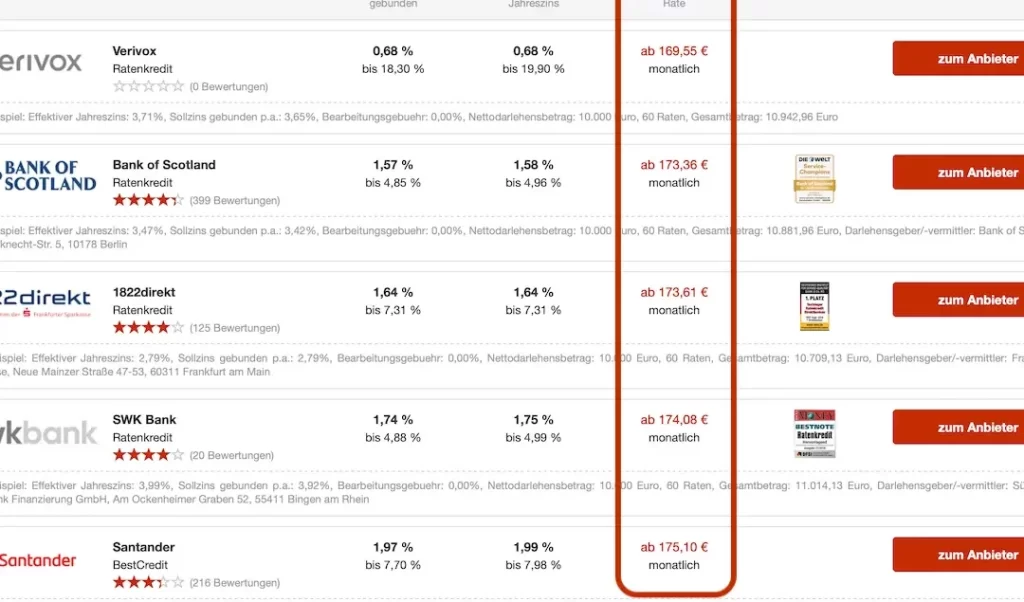Click Bank of Scotland star rating
The width and height of the screenshot is (1024, 602).
pyautogui.click(x=148, y=200)
